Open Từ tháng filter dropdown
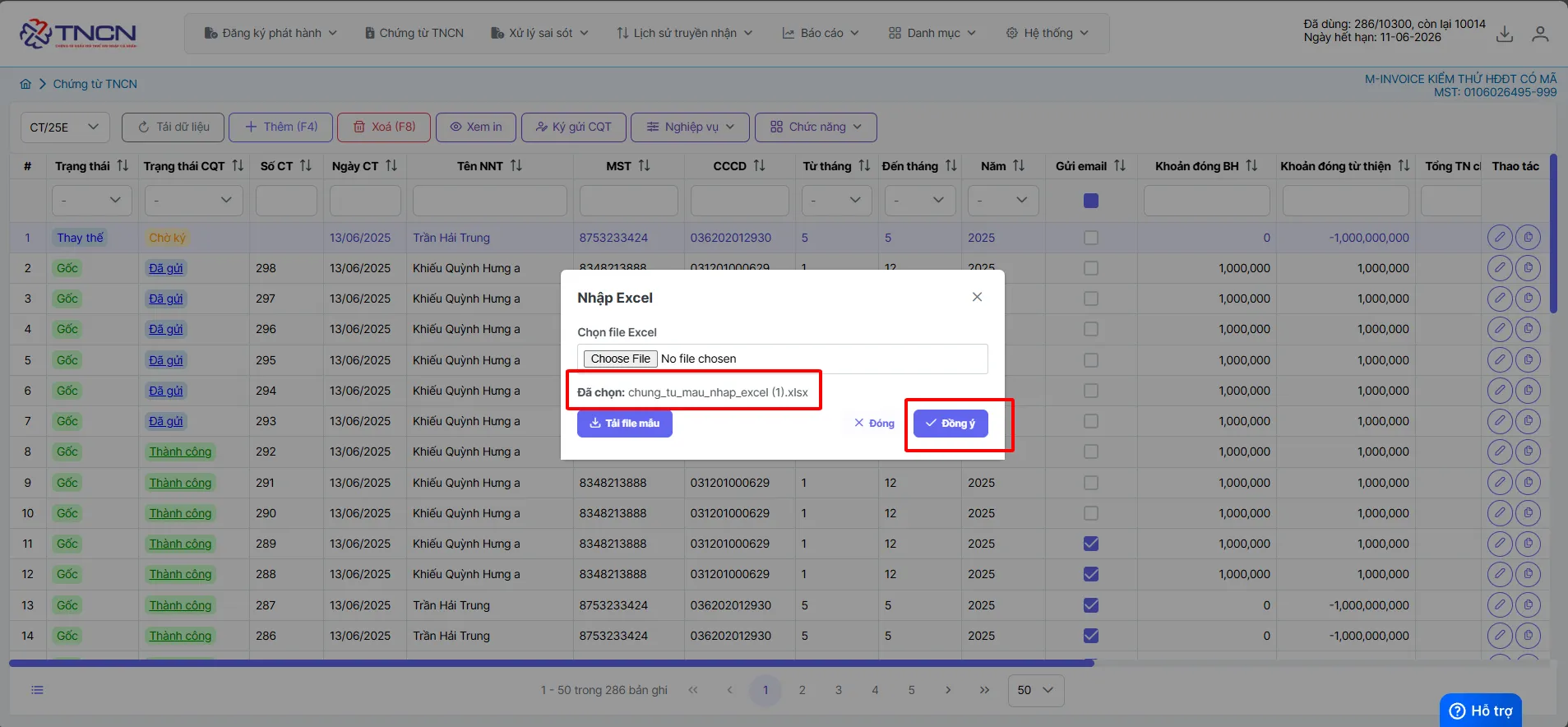Screen dimensions: 1568x727 pyautogui.click(x=836, y=201)
